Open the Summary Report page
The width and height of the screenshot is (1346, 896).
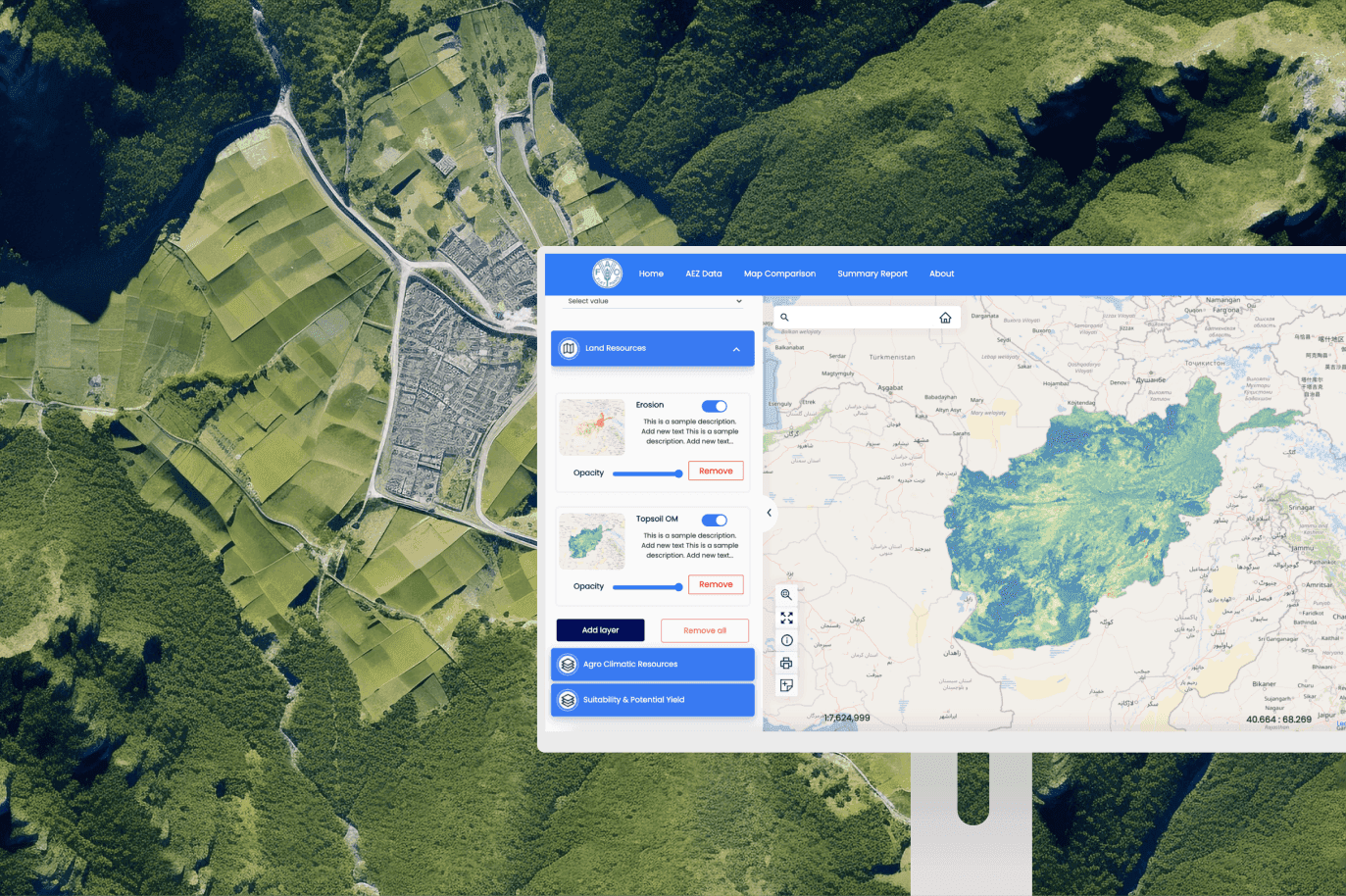[872, 274]
